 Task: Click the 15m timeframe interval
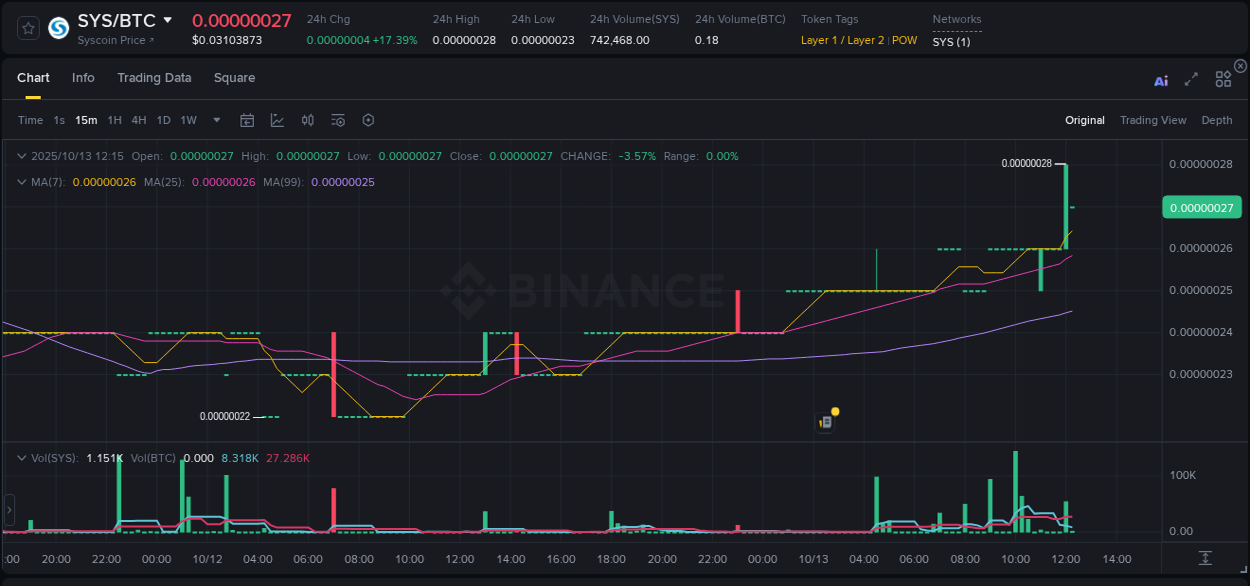tap(86, 120)
